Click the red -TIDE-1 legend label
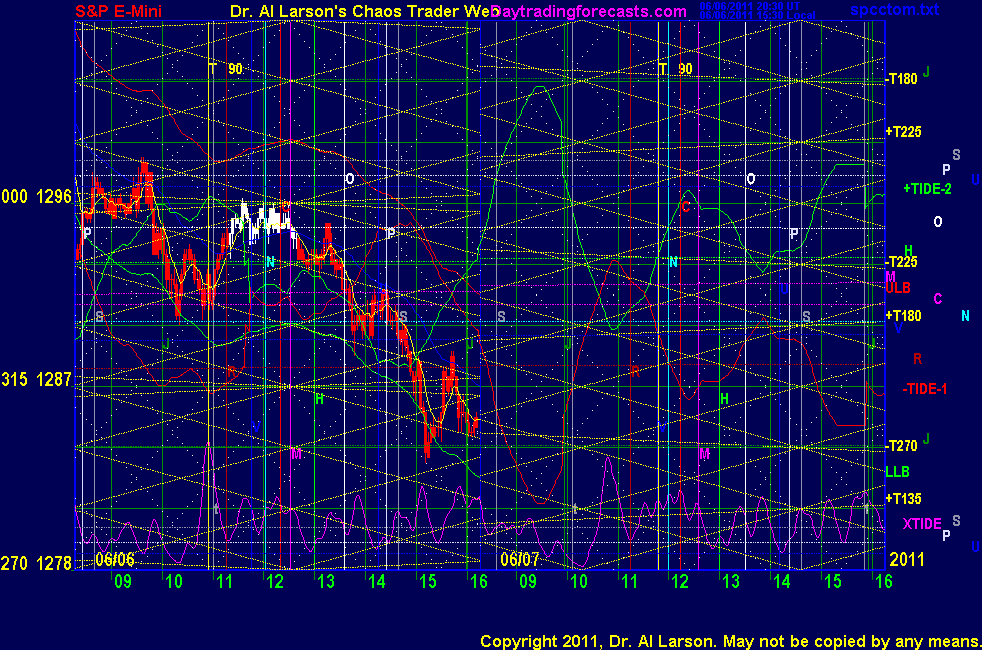 point(924,389)
